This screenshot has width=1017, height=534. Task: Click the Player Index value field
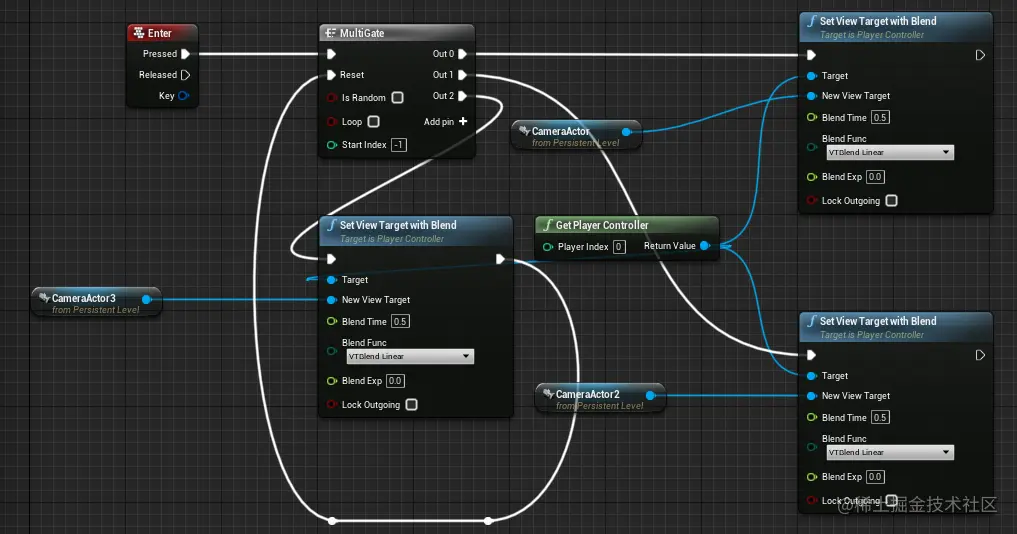(619, 247)
